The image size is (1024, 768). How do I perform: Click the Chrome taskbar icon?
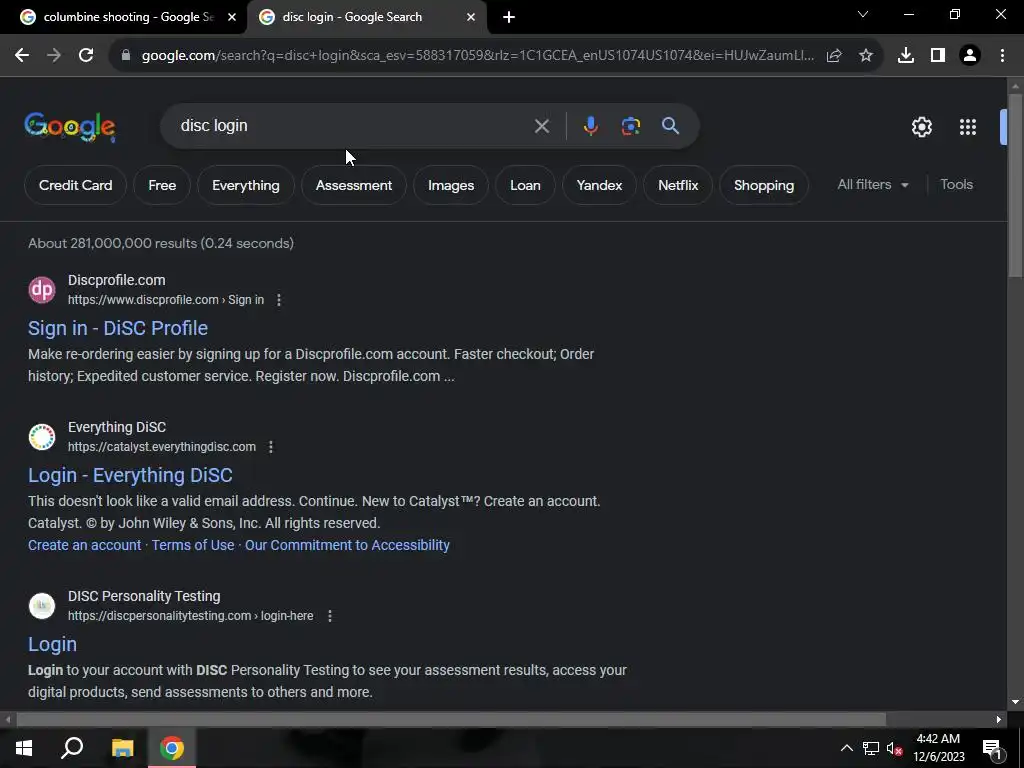tap(172, 748)
